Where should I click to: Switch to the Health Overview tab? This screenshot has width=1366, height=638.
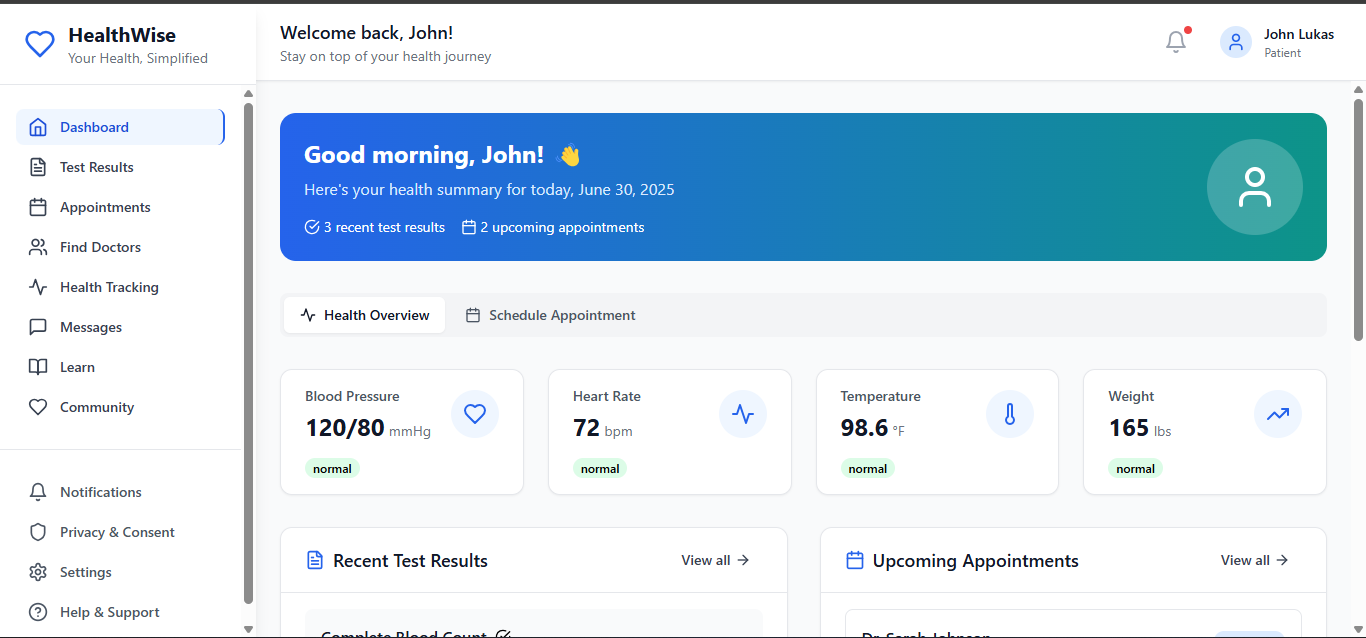click(x=364, y=315)
